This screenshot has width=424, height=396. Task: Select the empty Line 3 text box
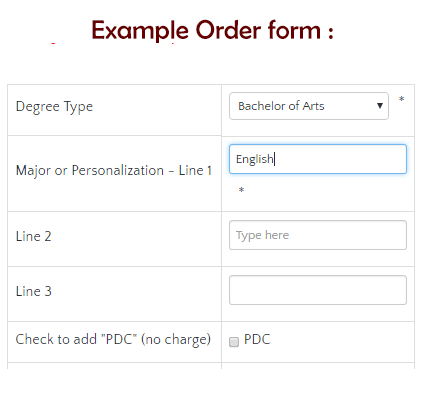pyautogui.click(x=318, y=290)
